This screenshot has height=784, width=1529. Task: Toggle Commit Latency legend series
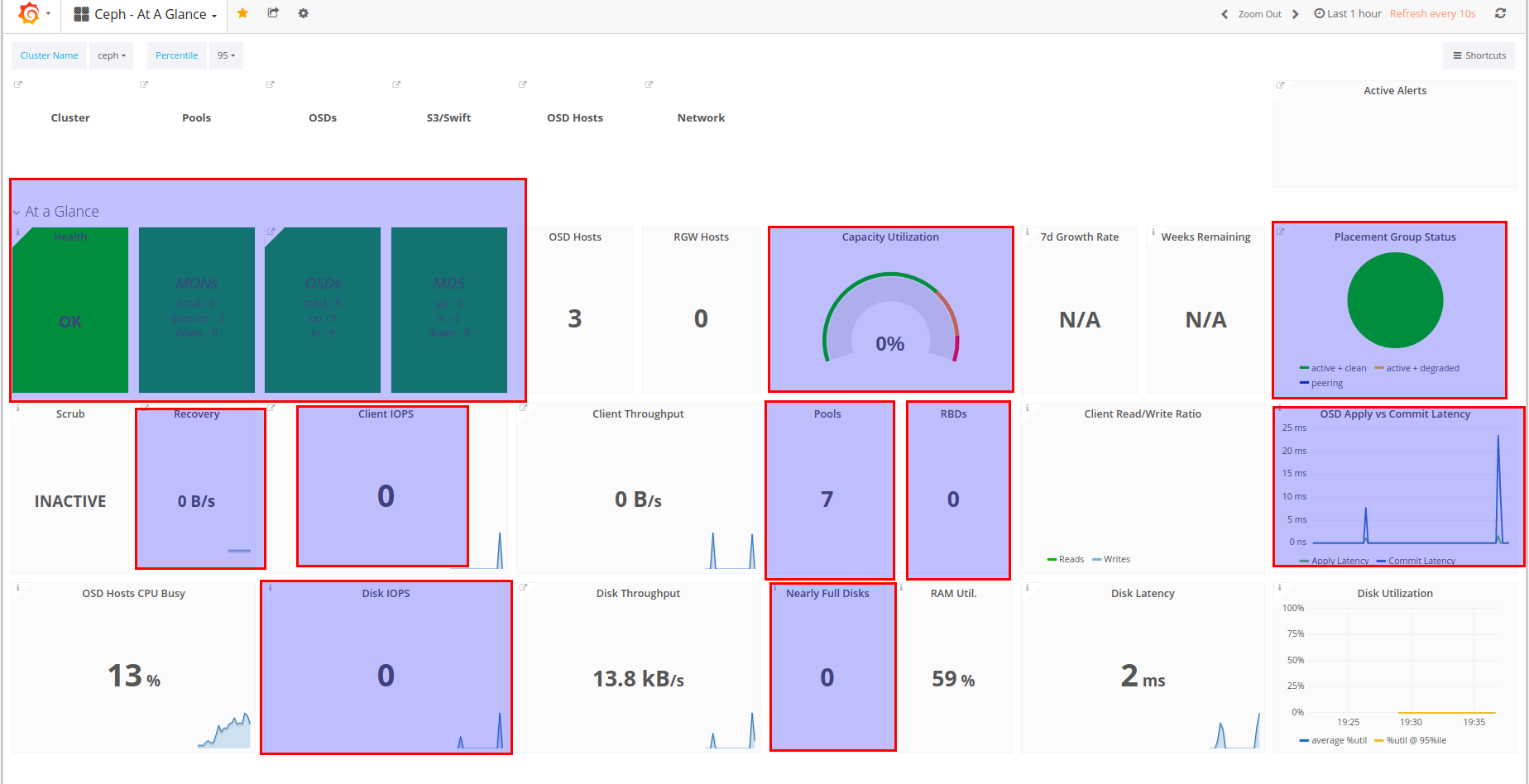pyautogui.click(x=1416, y=561)
